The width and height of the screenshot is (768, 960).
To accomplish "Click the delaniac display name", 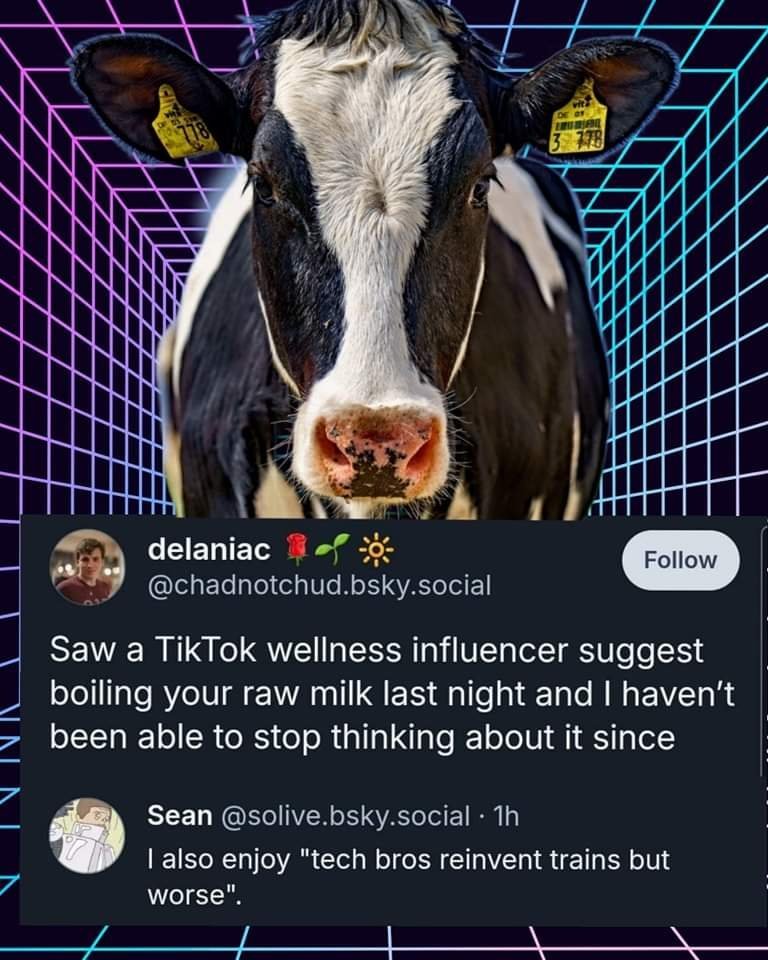I will pos(209,549).
